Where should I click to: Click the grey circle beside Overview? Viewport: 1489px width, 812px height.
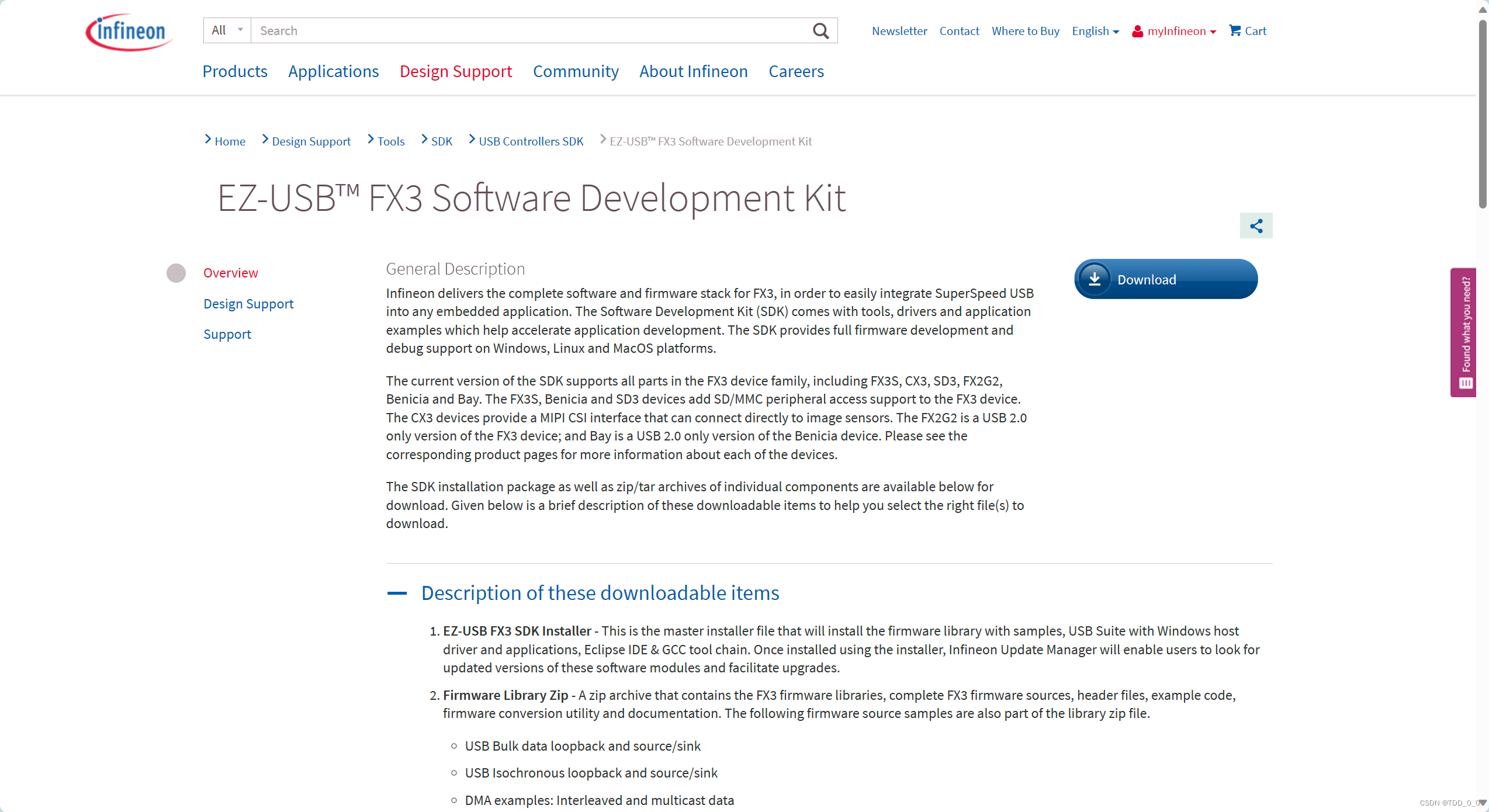pyautogui.click(x=176, y=273)
